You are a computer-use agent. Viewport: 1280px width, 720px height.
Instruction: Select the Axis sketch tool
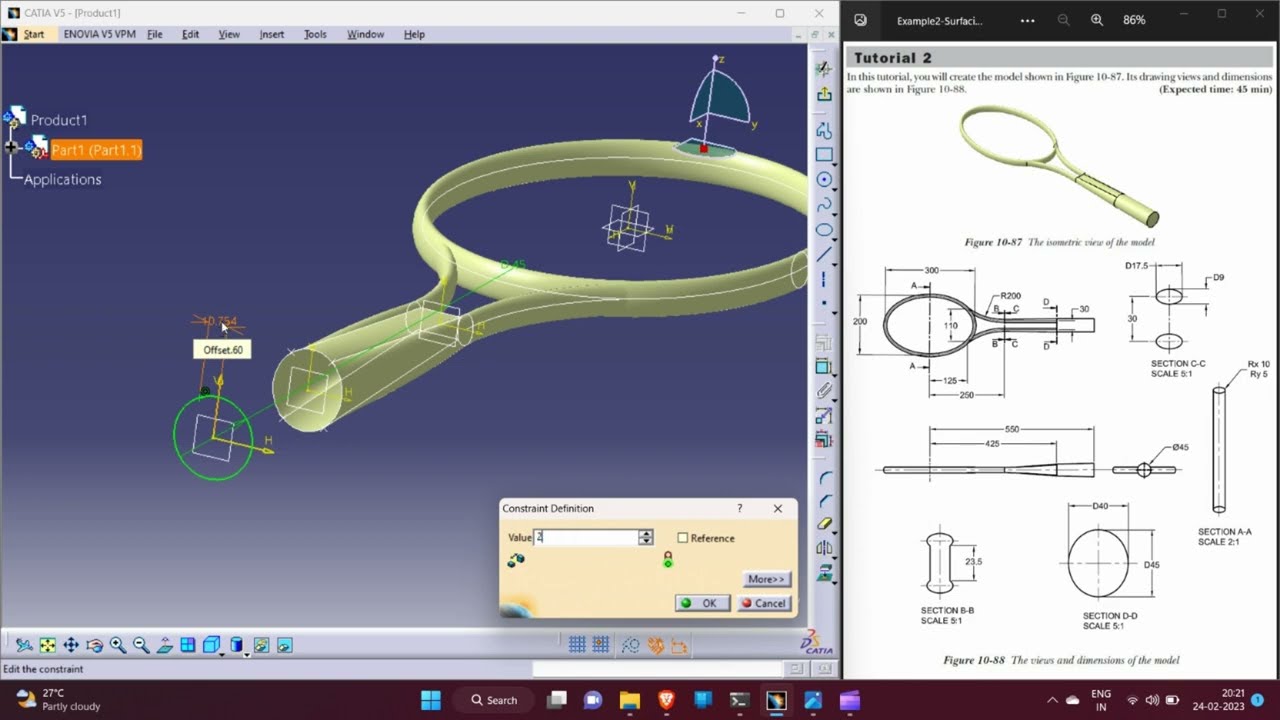[x=824, y=279]
